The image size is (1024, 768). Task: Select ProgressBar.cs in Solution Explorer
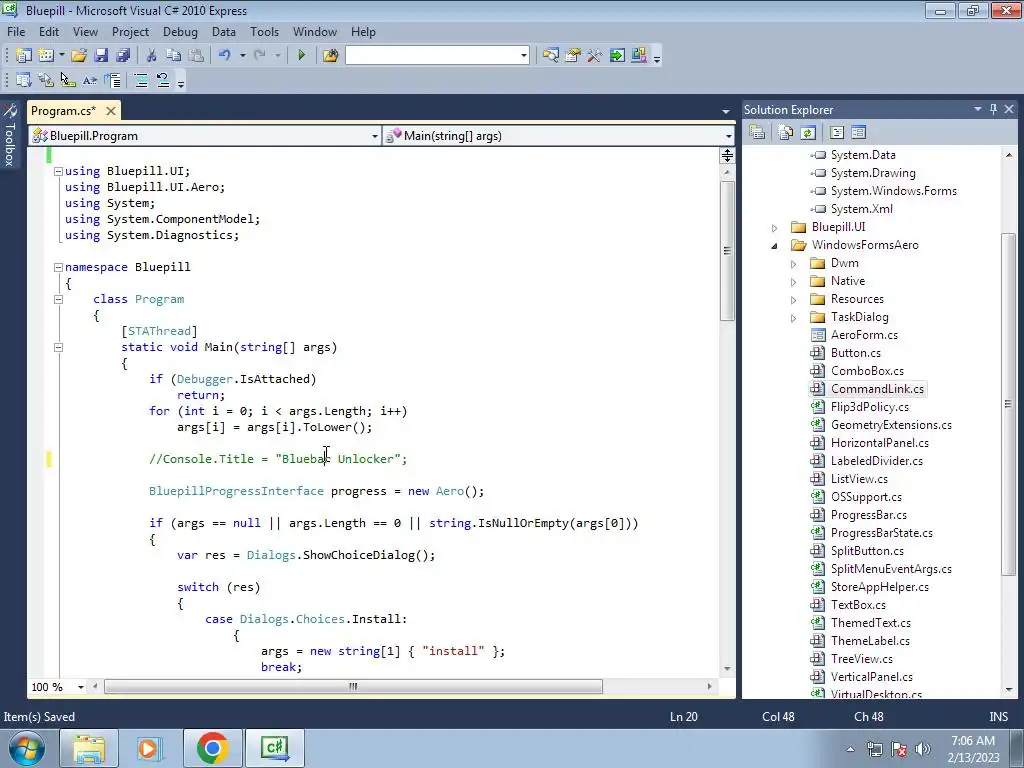pyautogui.click(x=869, y=515)
